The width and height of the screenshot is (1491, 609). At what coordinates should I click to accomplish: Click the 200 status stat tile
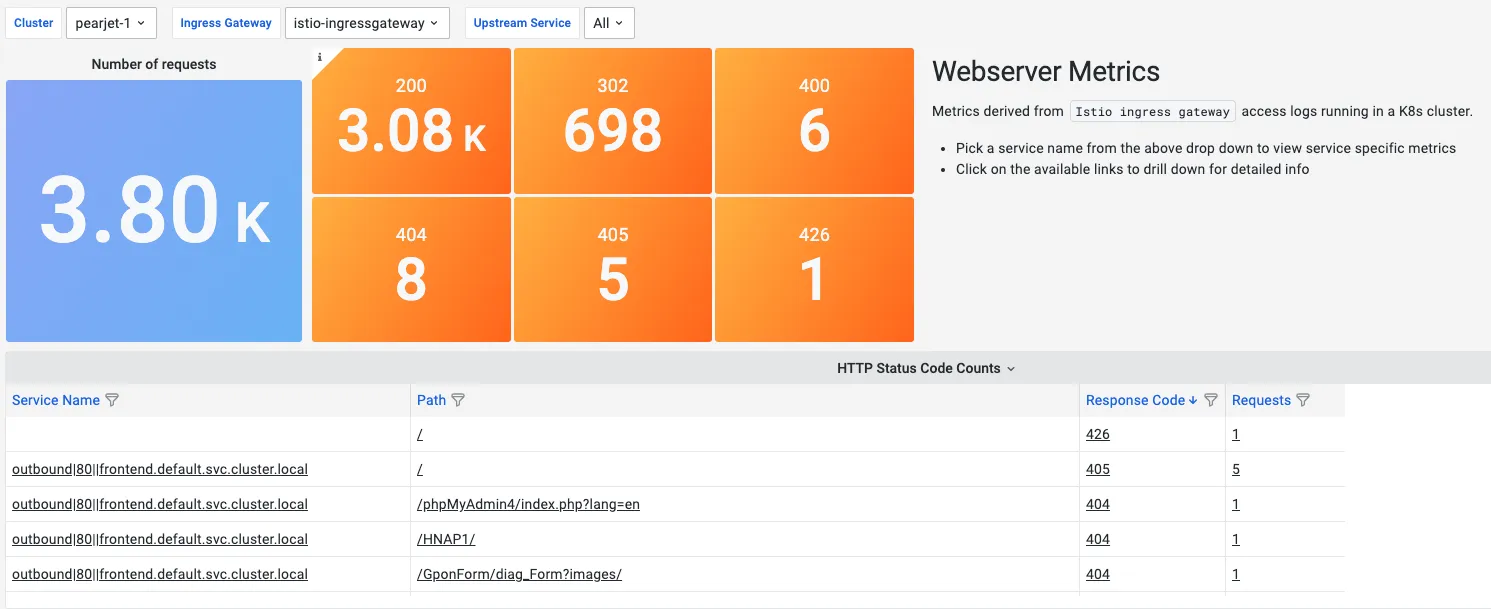tap(411, 120)
